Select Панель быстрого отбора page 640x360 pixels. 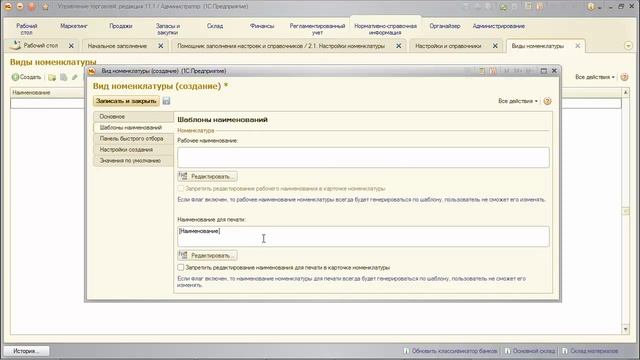pyautogui.click(x=133, y=138)
